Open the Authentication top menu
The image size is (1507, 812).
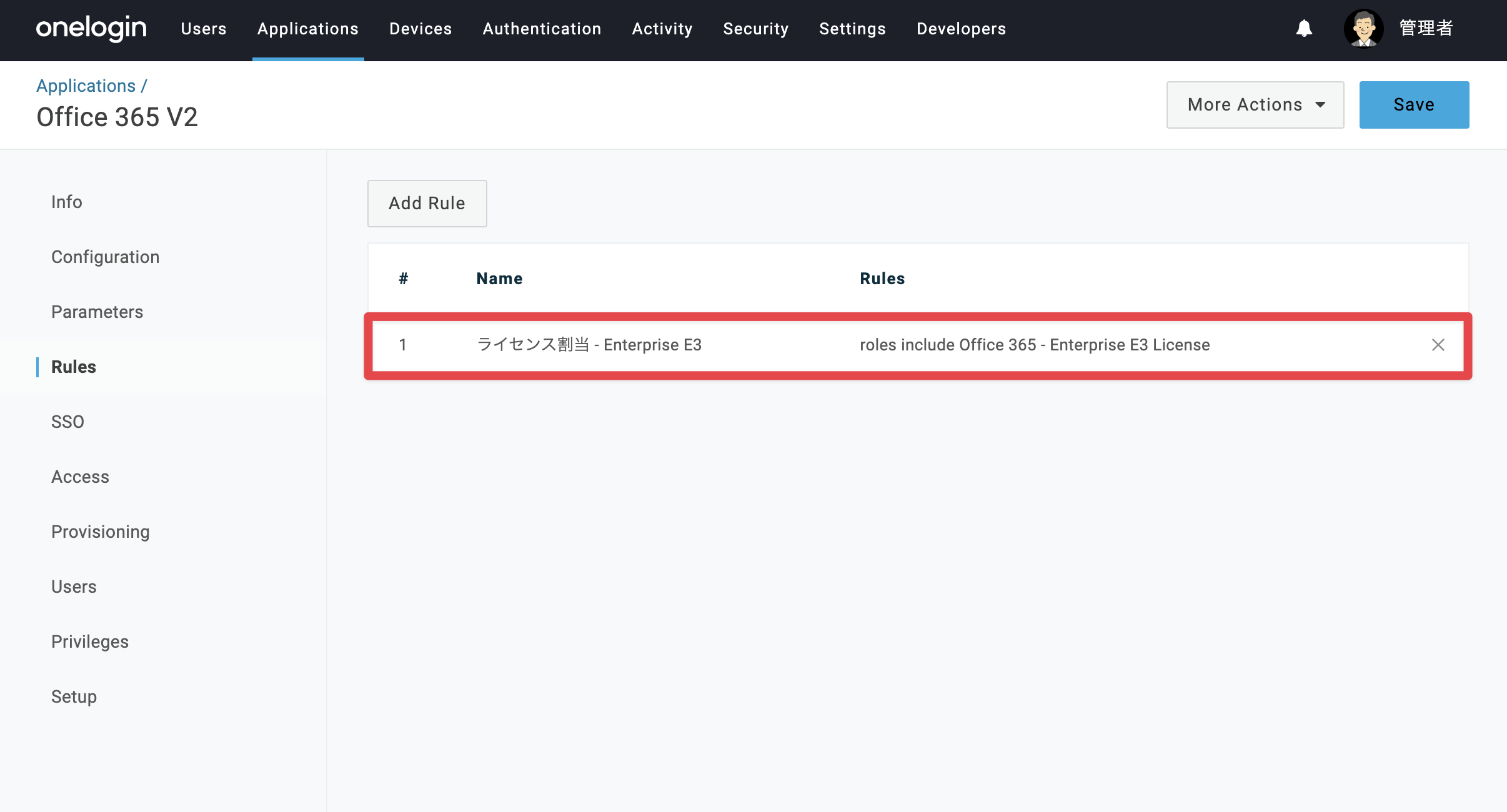[542, 29]
